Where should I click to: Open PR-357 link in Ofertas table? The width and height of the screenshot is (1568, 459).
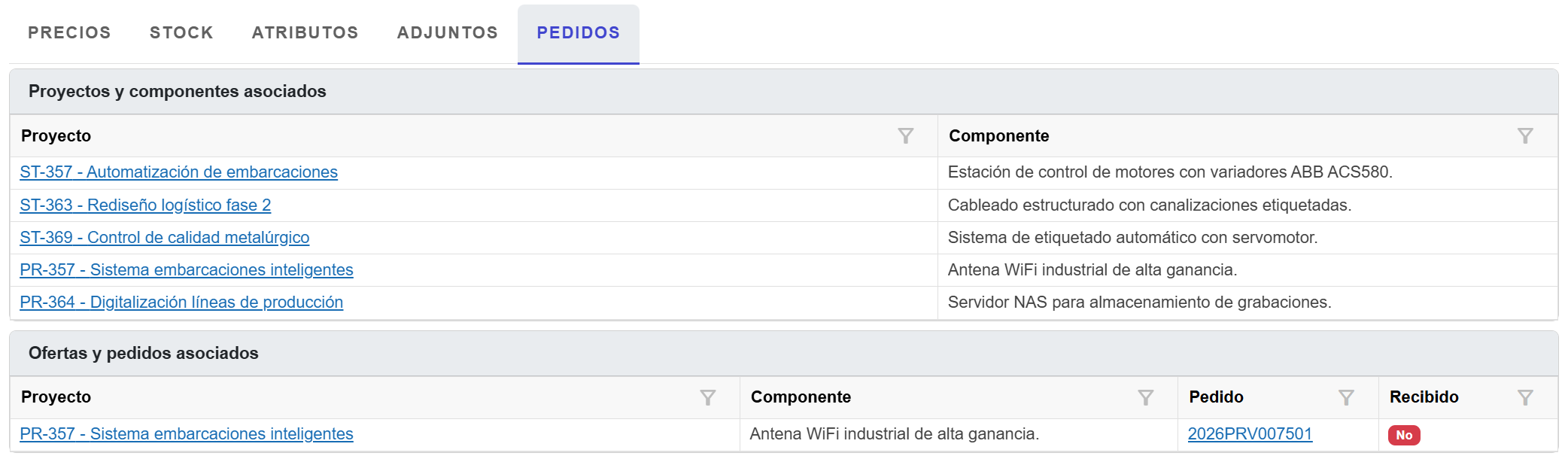click(x=186, y=434)
